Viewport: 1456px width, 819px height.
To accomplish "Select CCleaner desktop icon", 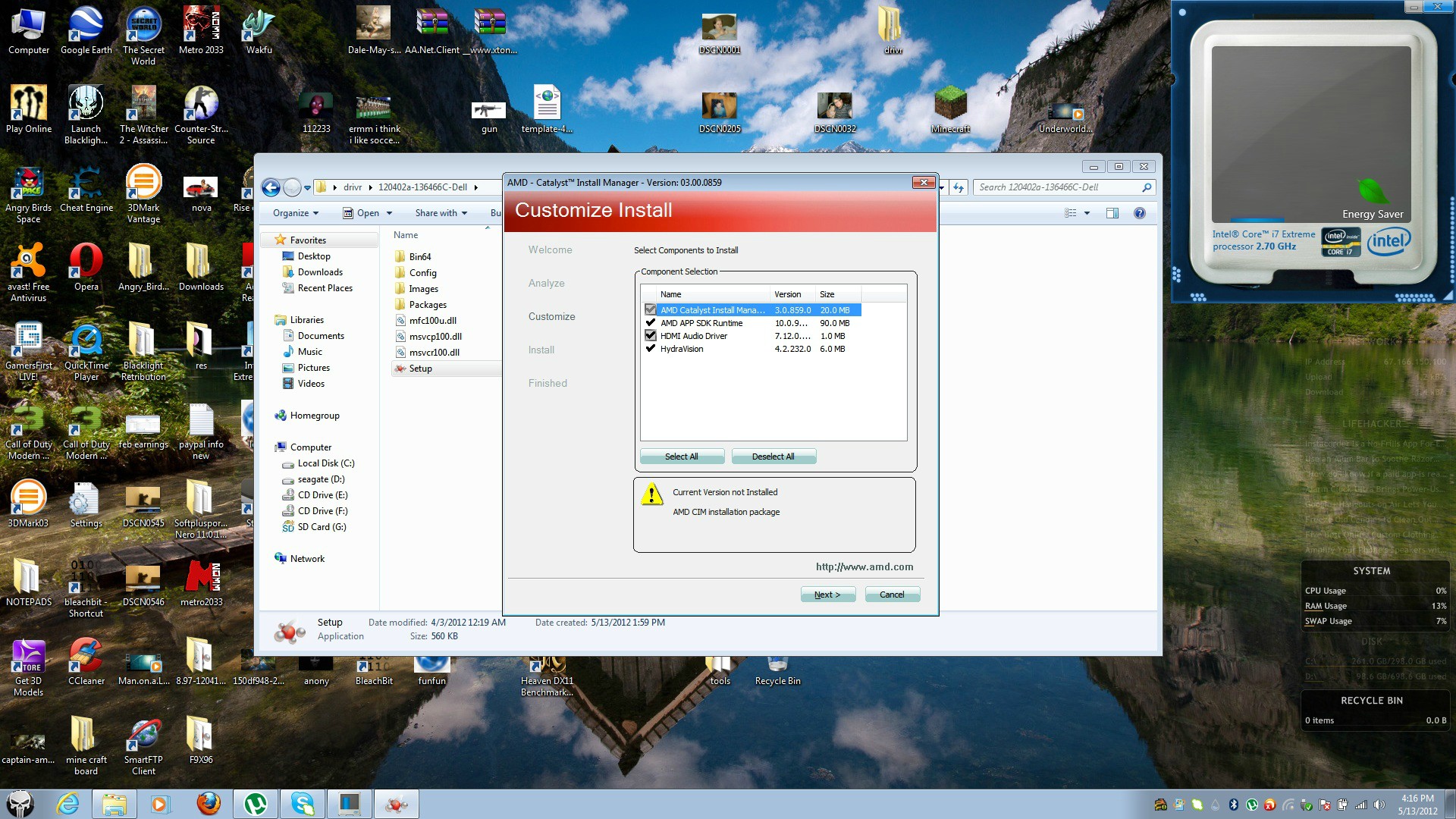I will point(86,661).
